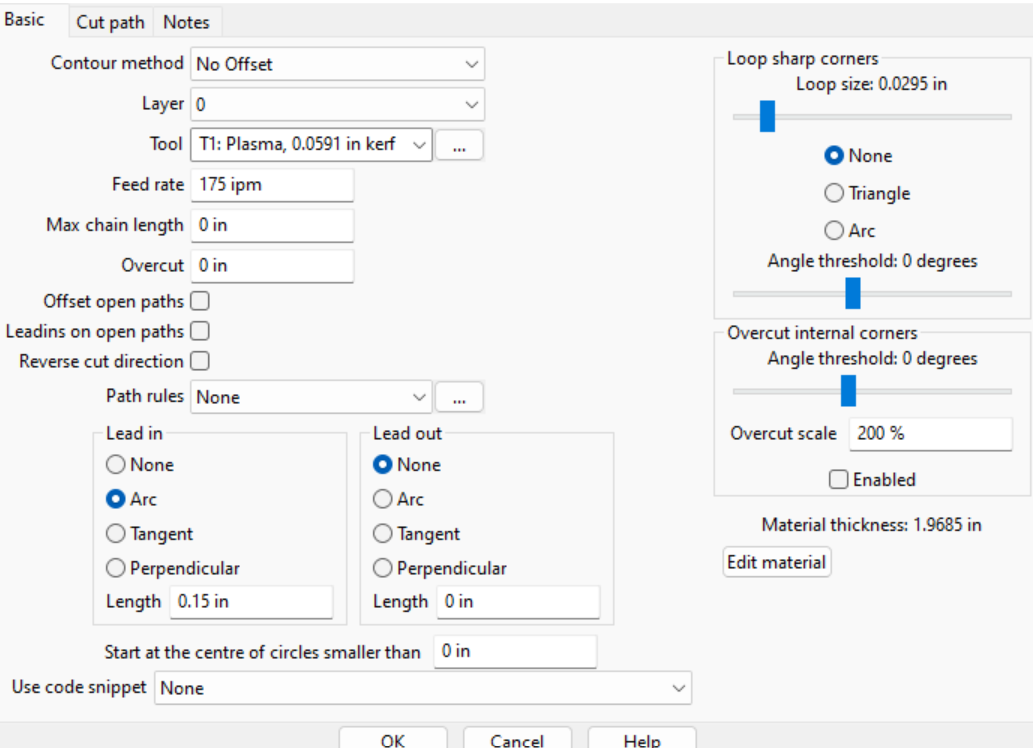1033x748 pixels.
Task: Enable Offset open paths checkbox
Action: pyautogui.click(x=199, y=301)
